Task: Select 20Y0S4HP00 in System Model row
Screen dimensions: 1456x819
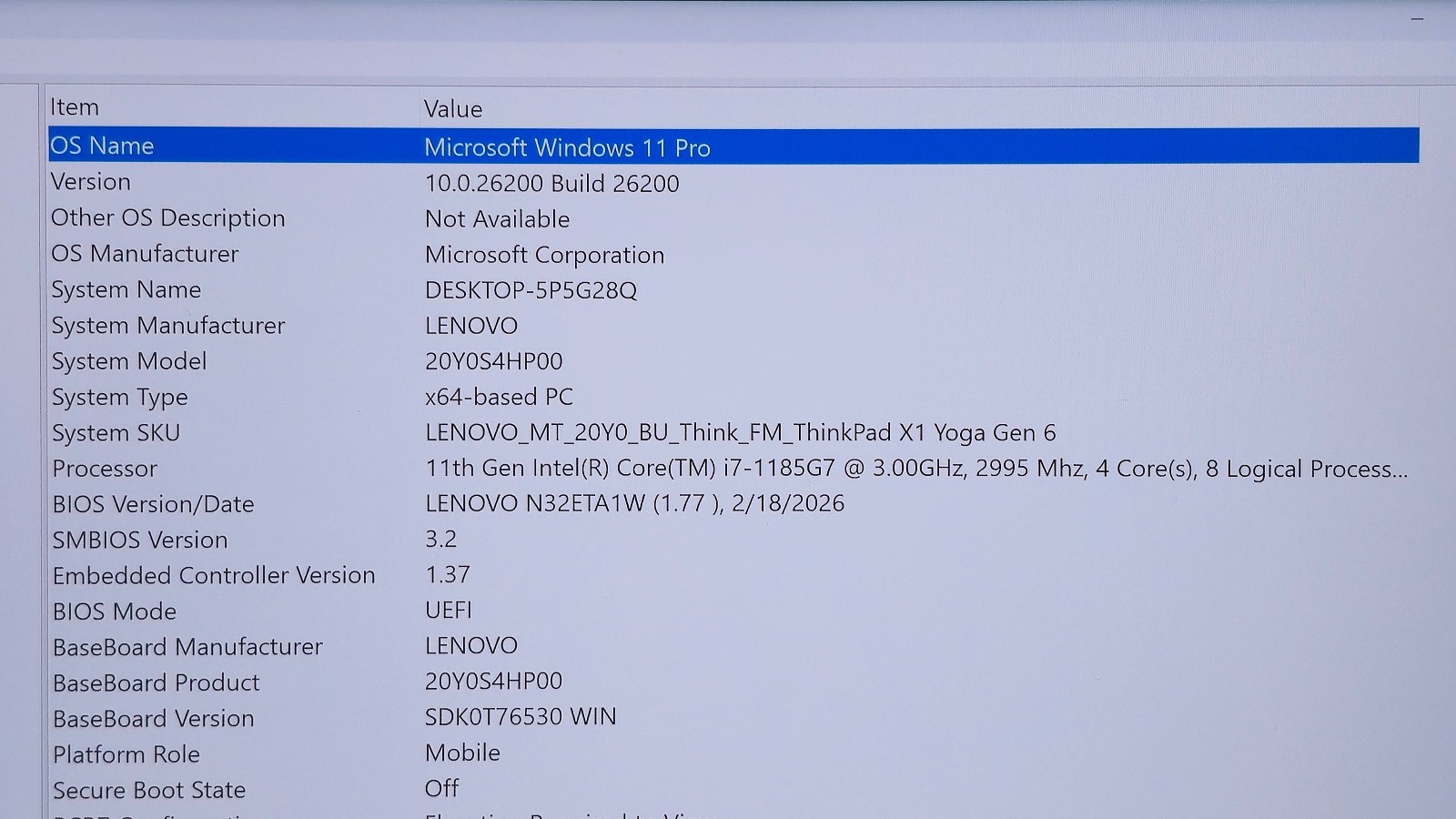Action: tap(494, 361)
